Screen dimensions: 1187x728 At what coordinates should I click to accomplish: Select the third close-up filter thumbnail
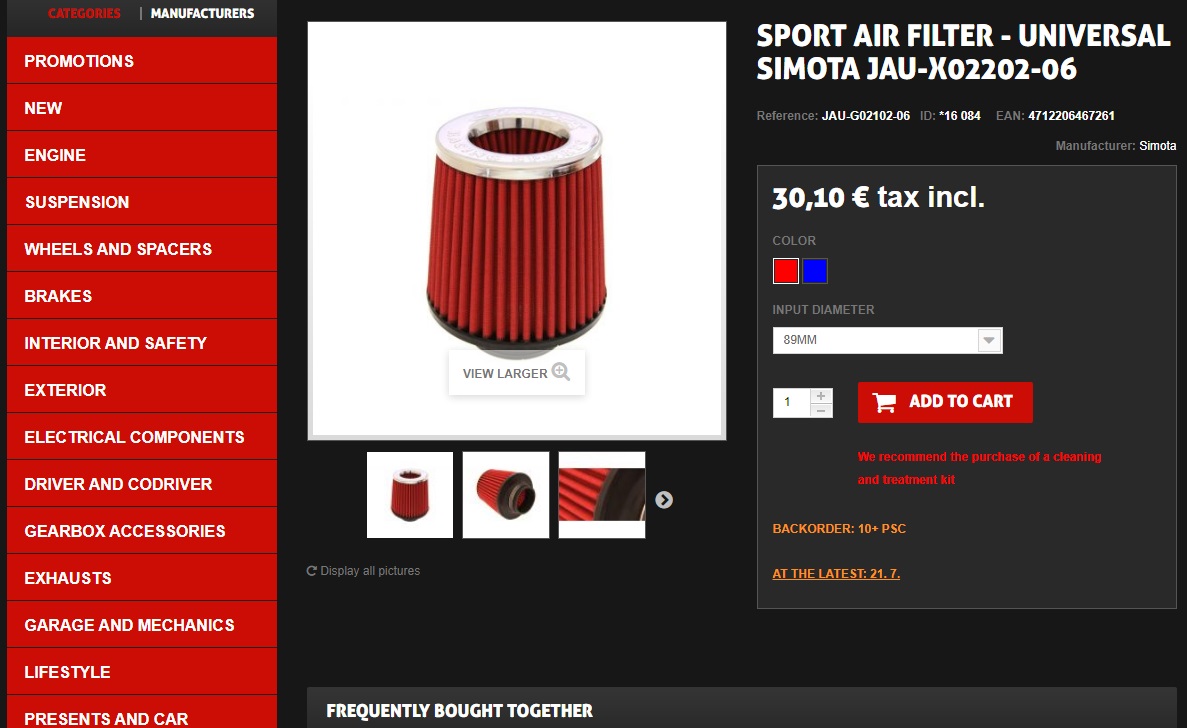(x=602, y=495)
